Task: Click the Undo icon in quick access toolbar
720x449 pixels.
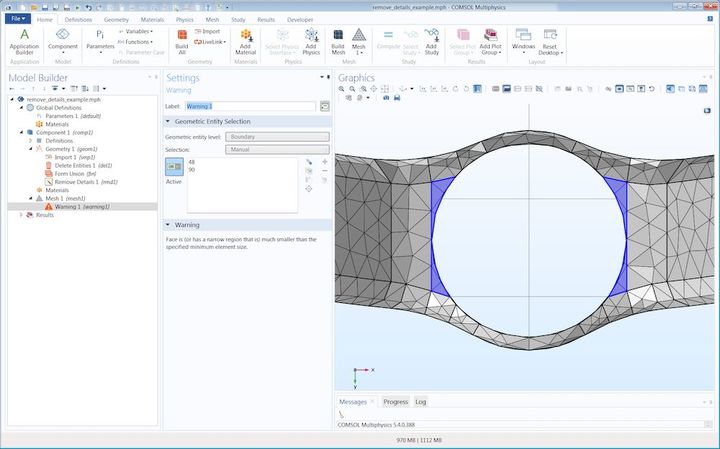Action: coord(88,7)
